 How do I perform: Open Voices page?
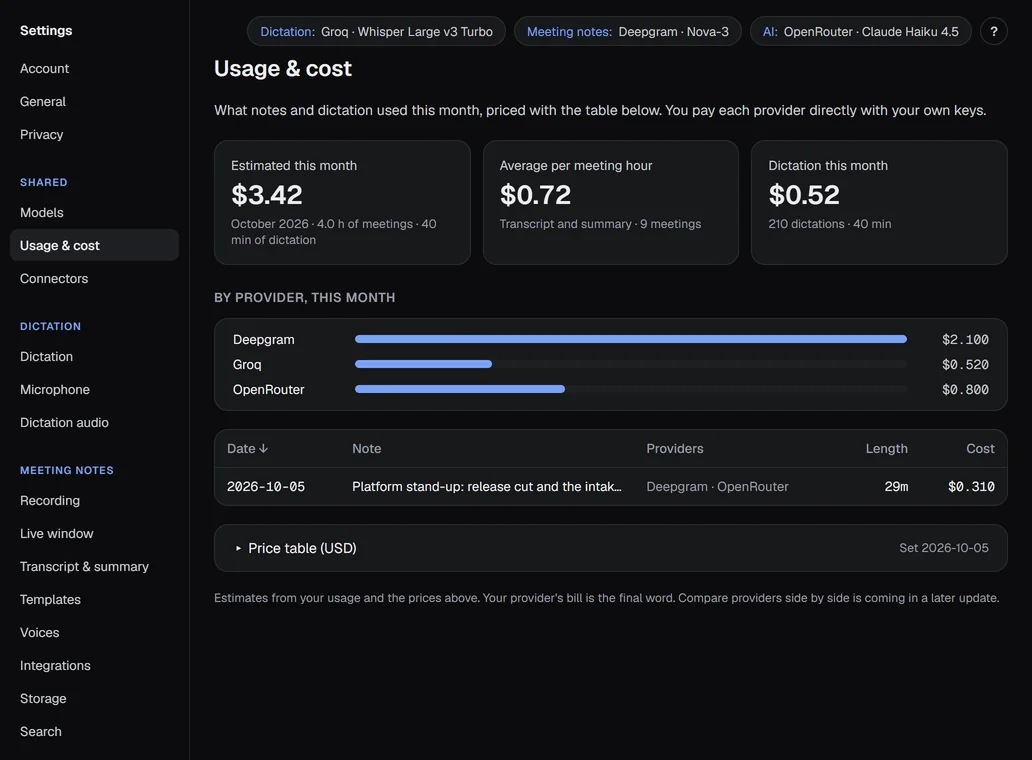pyautogui.click(x=39, y=632)
